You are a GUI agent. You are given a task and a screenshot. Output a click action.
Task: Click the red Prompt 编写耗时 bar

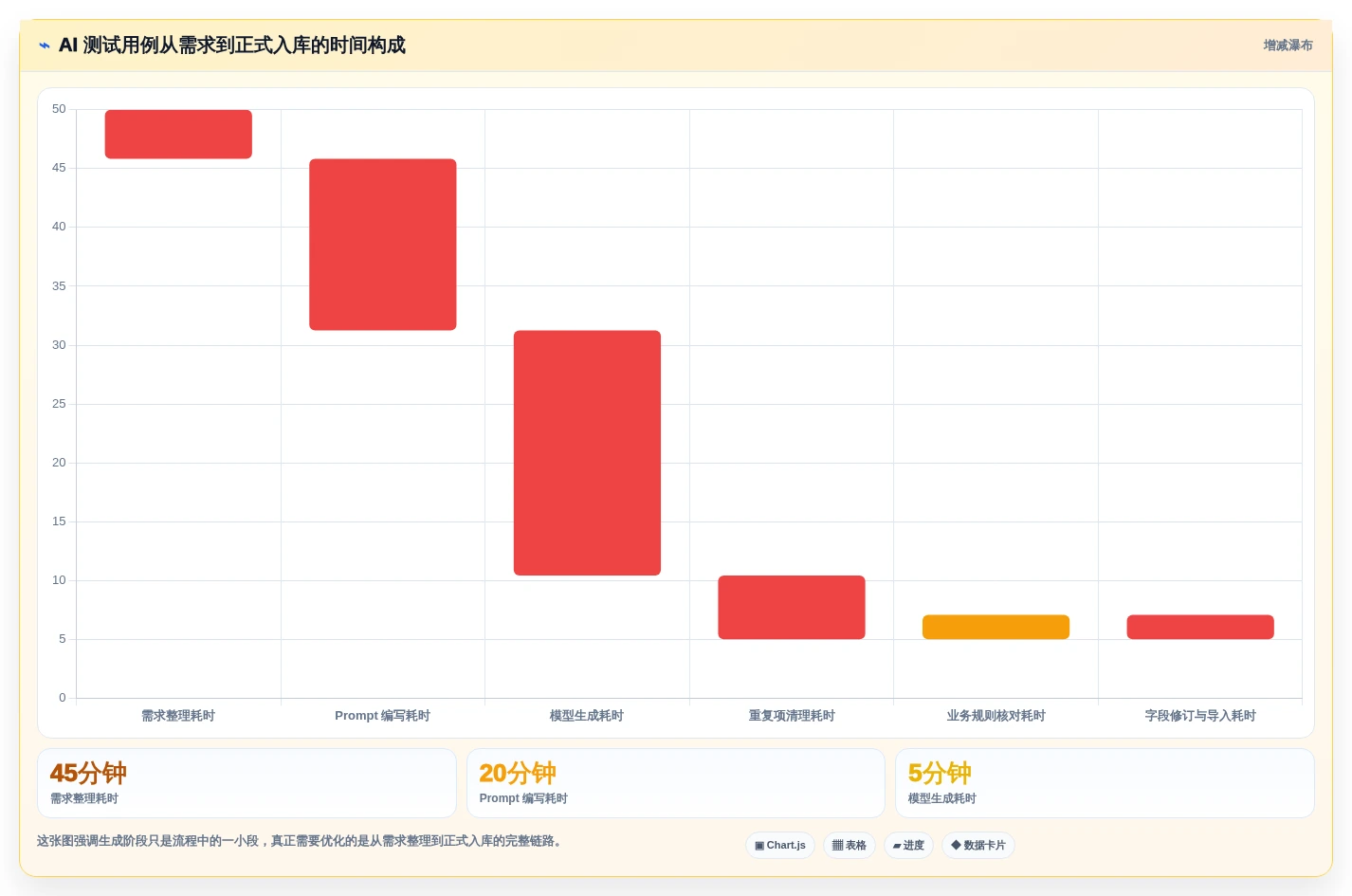pos(383,245)
